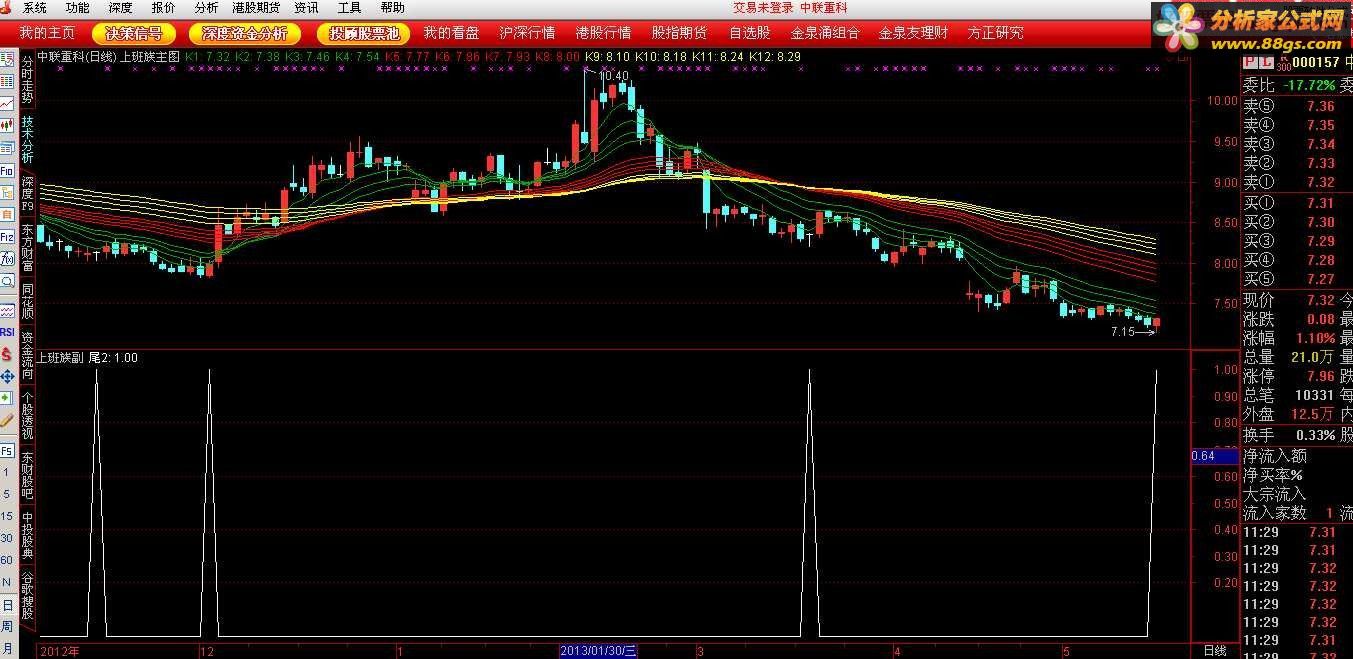Open the 港股期货 menu

point(256,7)
